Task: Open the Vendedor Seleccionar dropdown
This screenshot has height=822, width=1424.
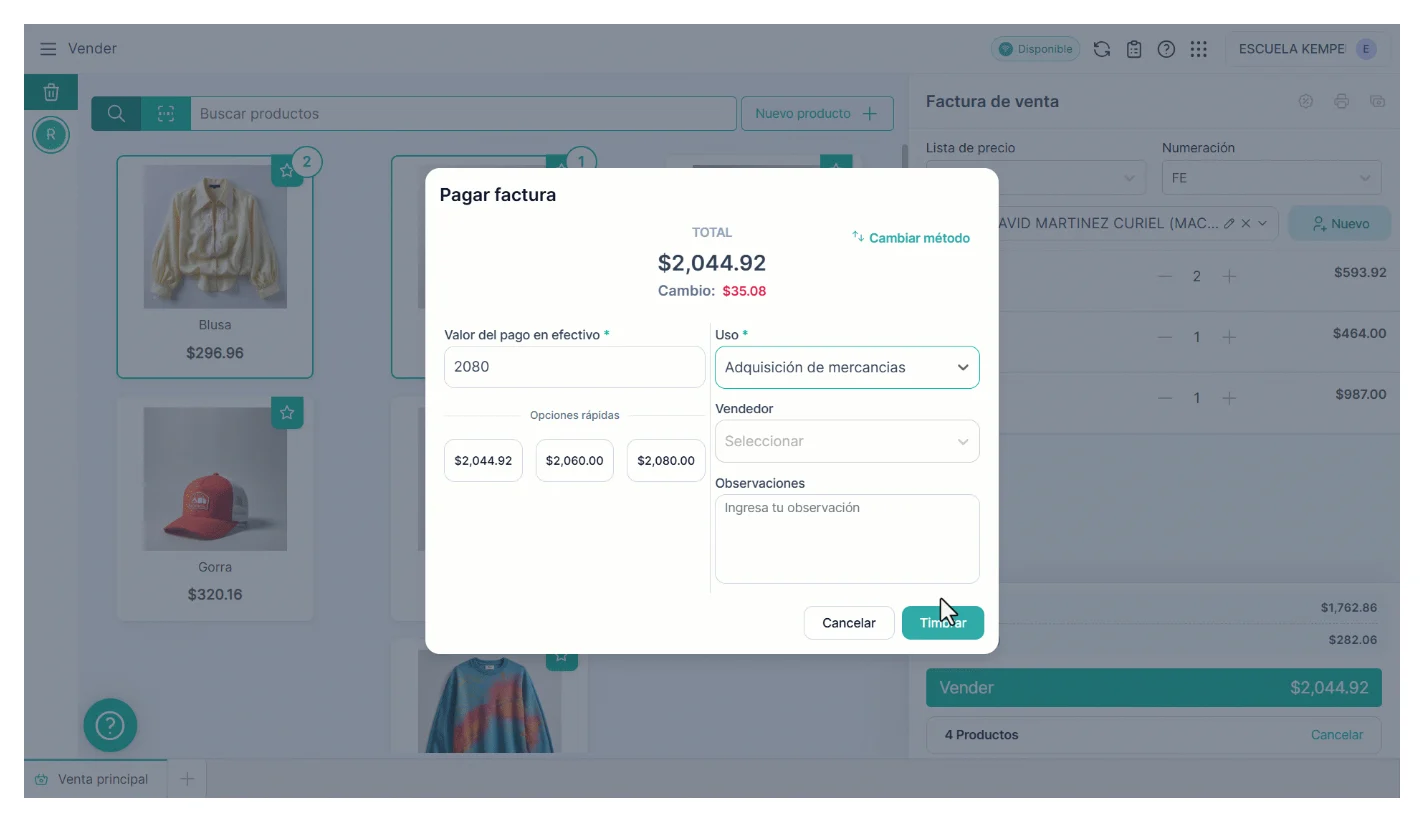Action: tap(847, 441)
